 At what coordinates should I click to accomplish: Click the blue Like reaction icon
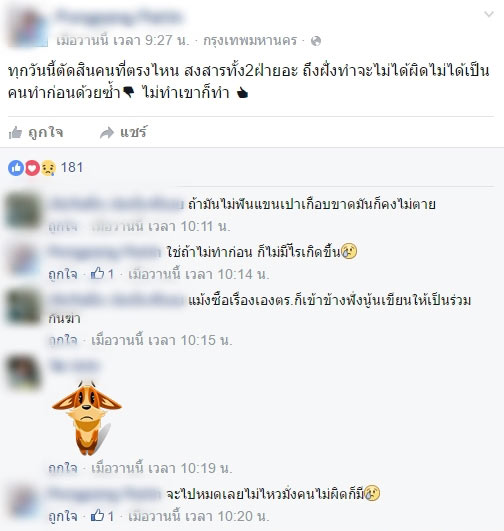coord(16,168)
